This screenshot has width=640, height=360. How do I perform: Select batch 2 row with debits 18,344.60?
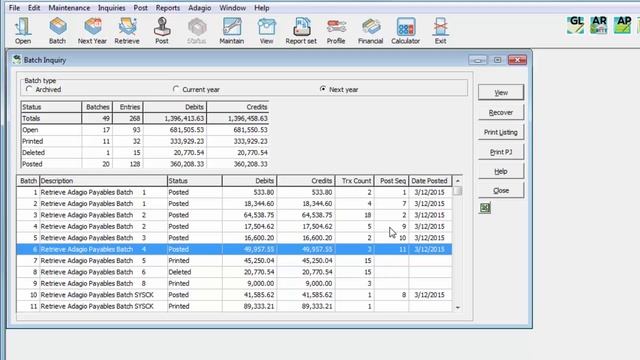tap(234, 204)
